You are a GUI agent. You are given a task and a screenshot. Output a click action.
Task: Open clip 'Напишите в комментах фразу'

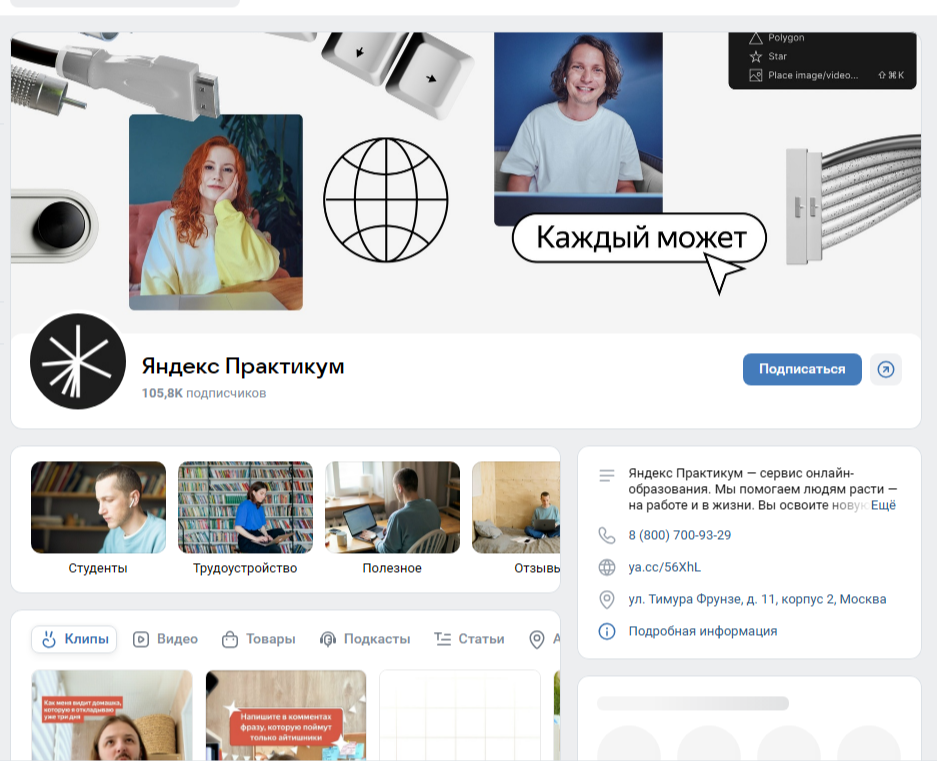(x=286, y=715)
